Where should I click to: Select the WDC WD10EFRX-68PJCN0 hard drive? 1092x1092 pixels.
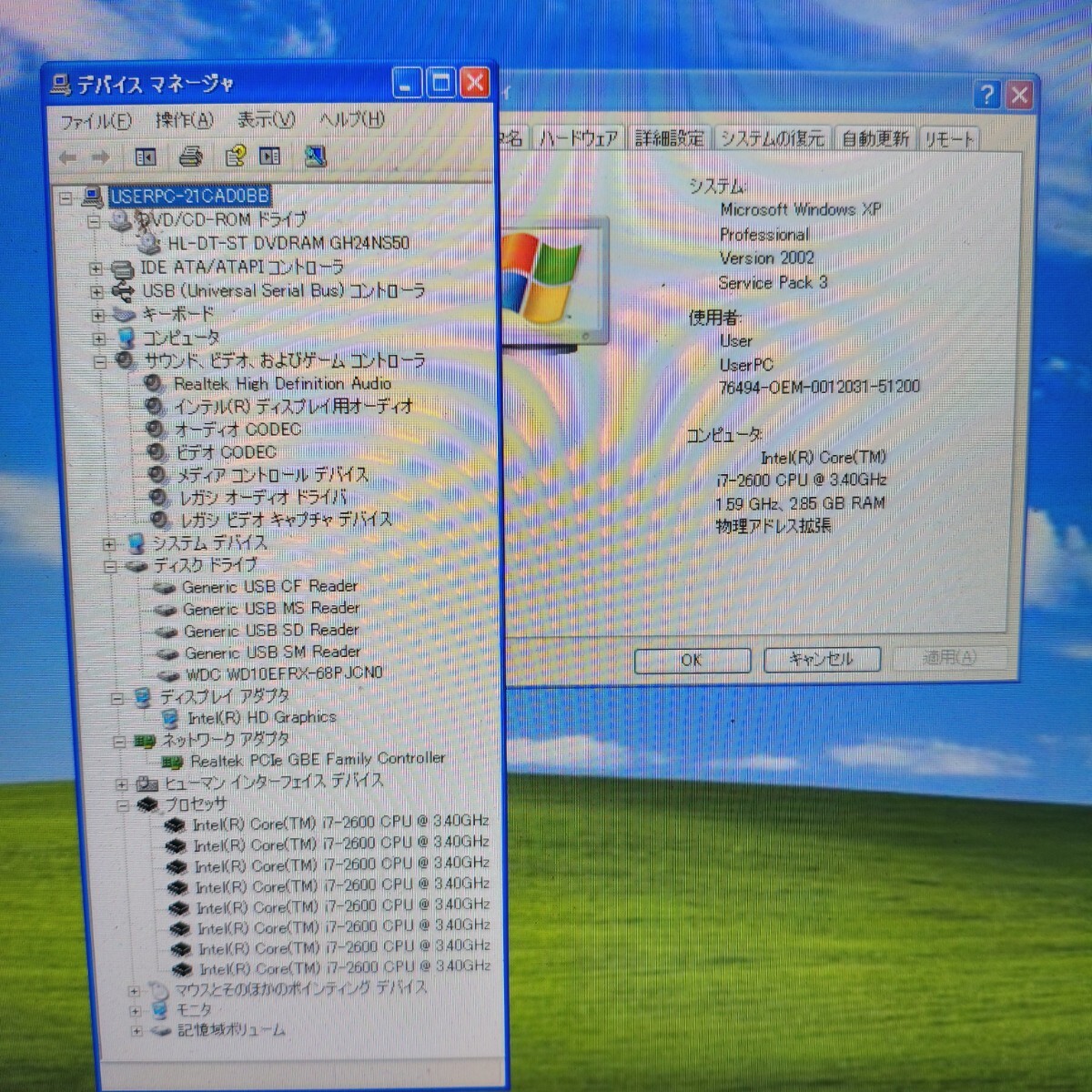coord(284,674)
